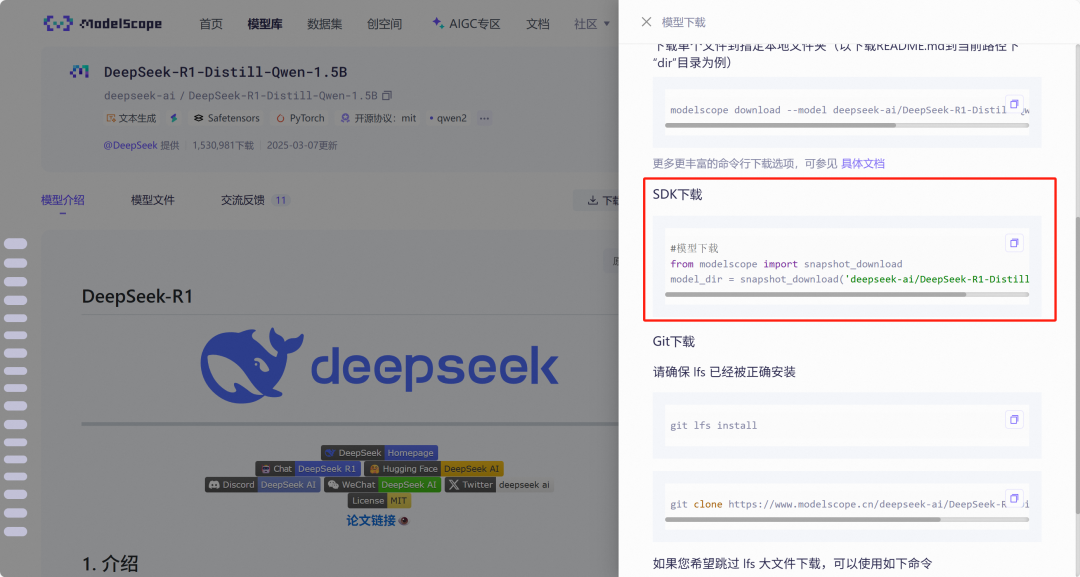Screen dimensions: 1080x577
Task: Click the lightning tag icon
Action: click(x=174, y=118)
